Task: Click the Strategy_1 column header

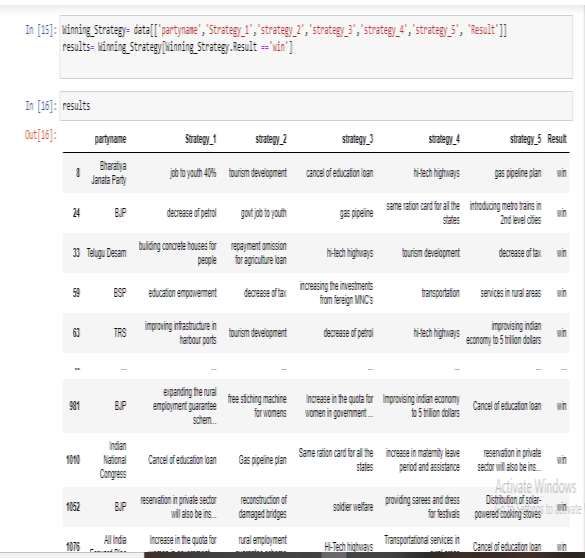Action: (x=201, y=139)
